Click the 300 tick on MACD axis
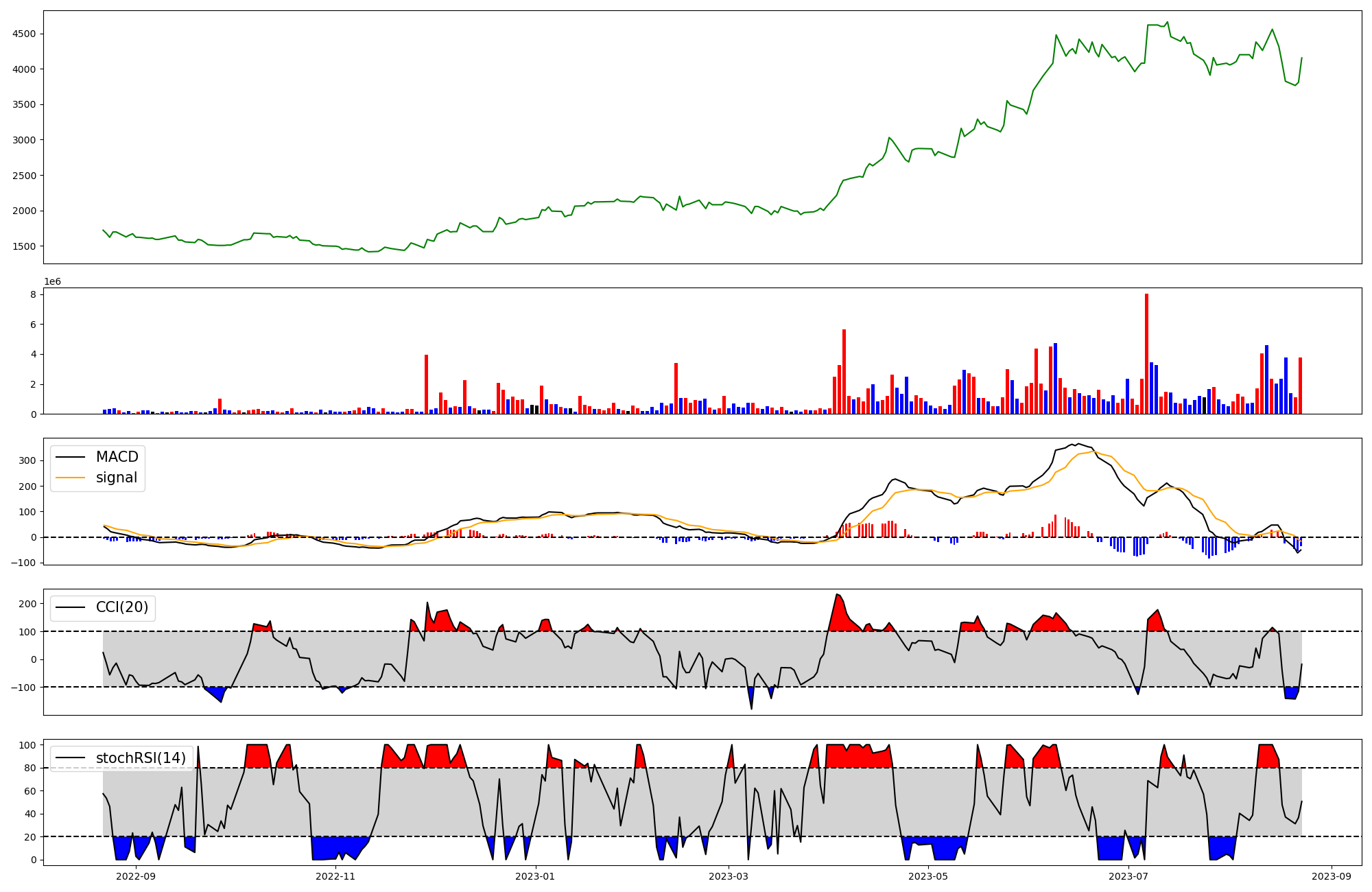 27,460
